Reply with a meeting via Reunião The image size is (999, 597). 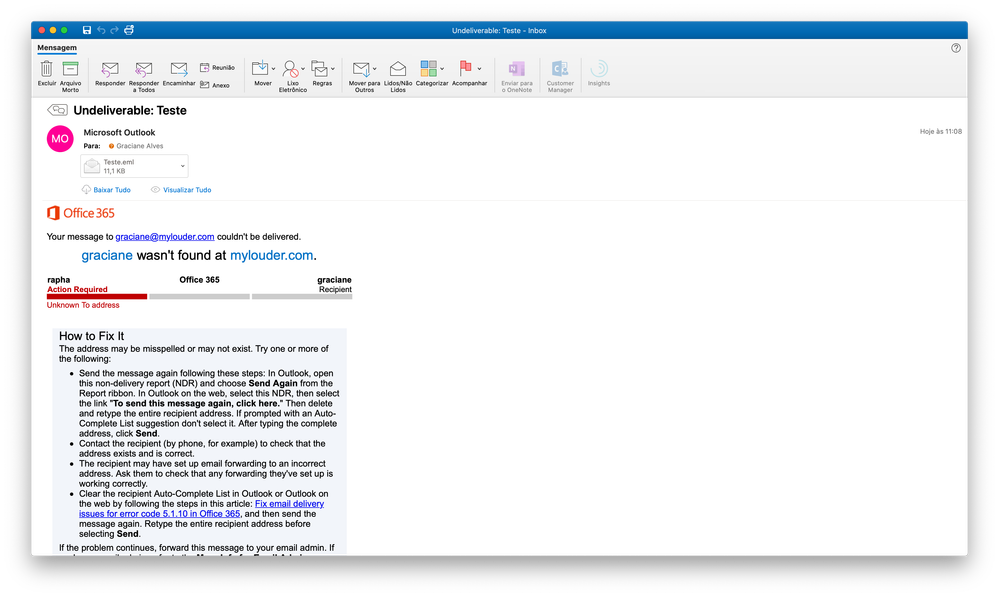coord(217,68)
